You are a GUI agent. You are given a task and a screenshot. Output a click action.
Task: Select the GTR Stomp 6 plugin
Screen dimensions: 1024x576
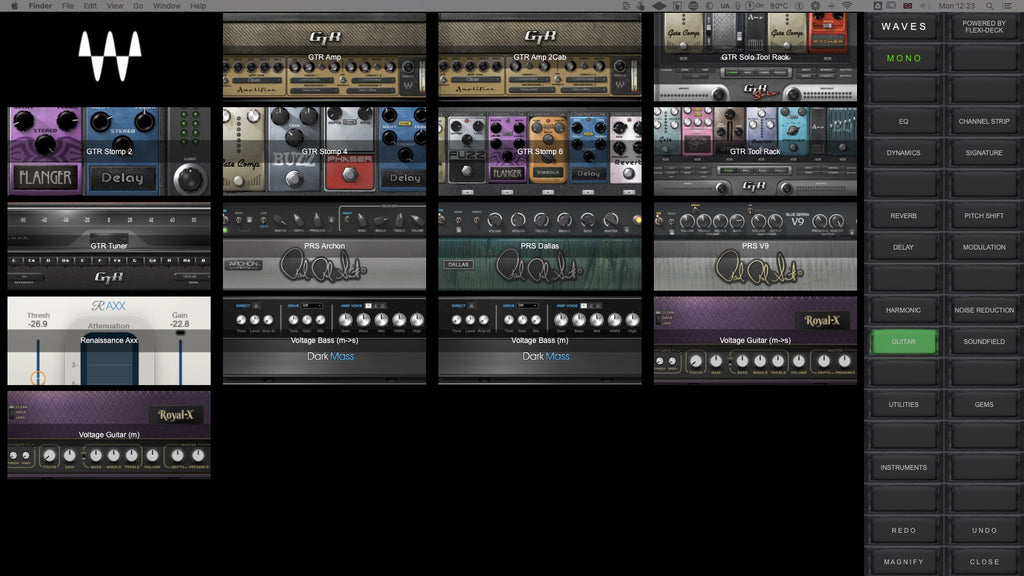click(x=538, y=150)
